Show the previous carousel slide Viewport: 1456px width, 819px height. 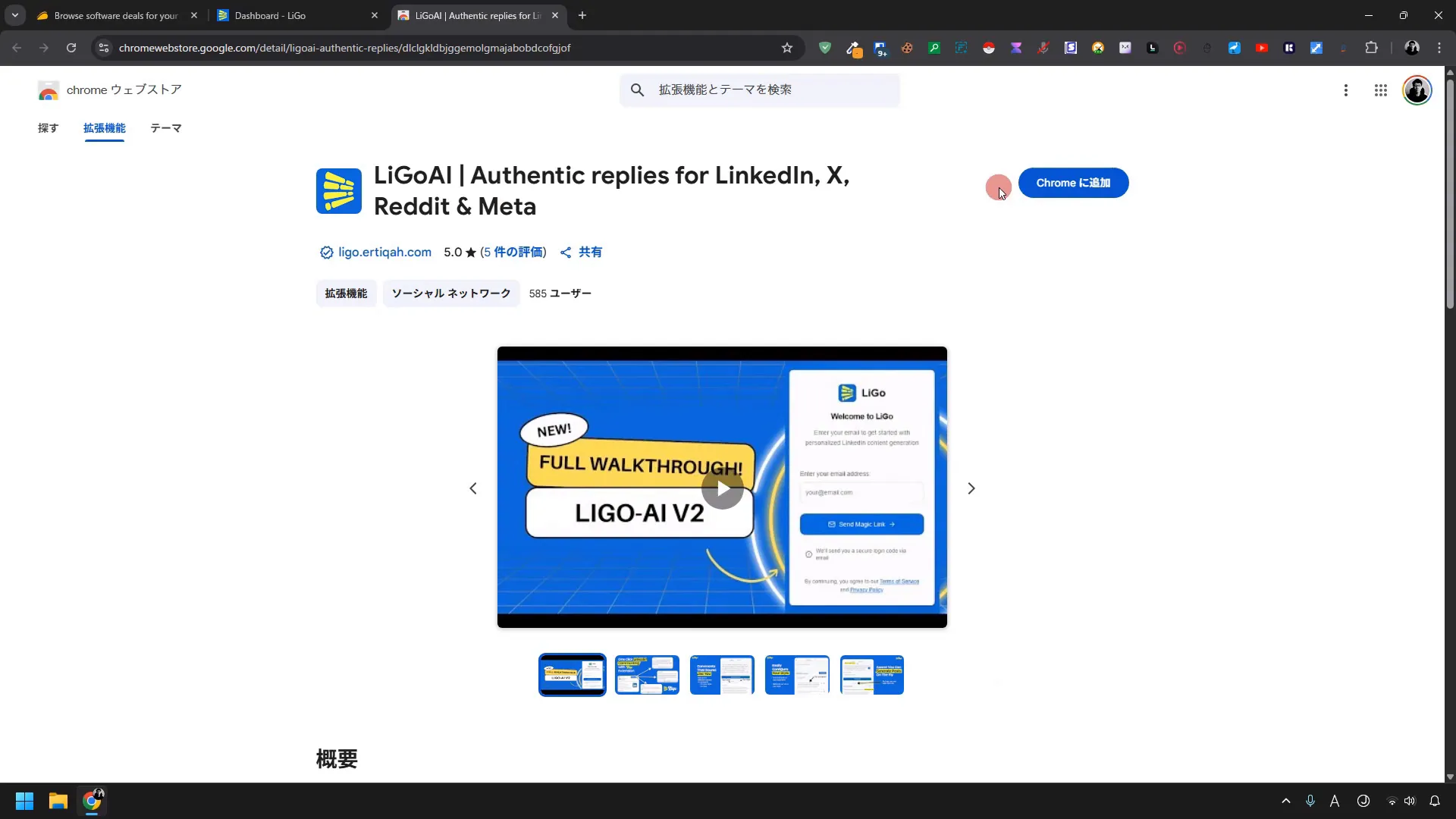[473, 488]
